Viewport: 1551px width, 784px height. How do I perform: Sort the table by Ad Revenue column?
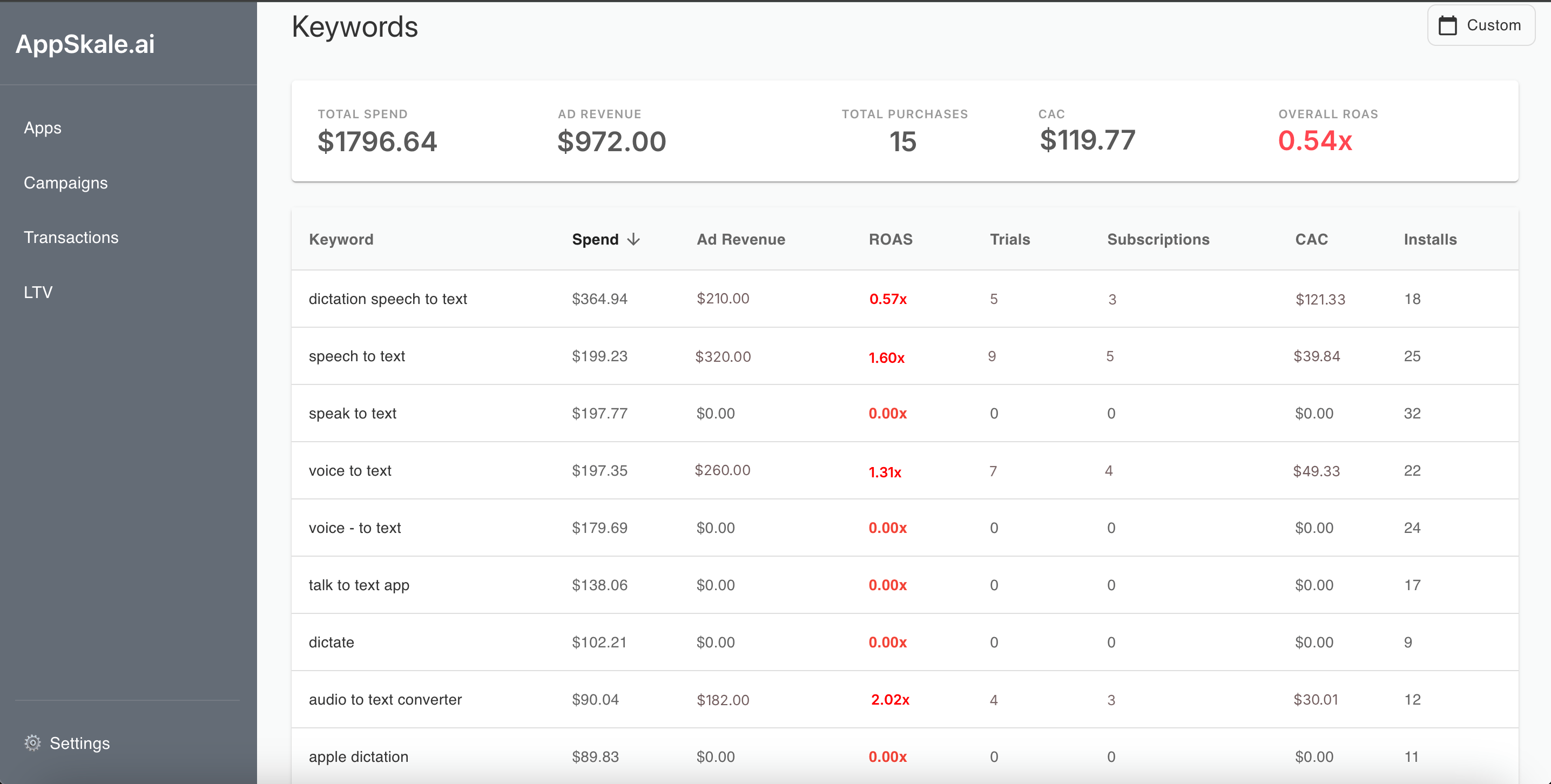tap(740, 239)
